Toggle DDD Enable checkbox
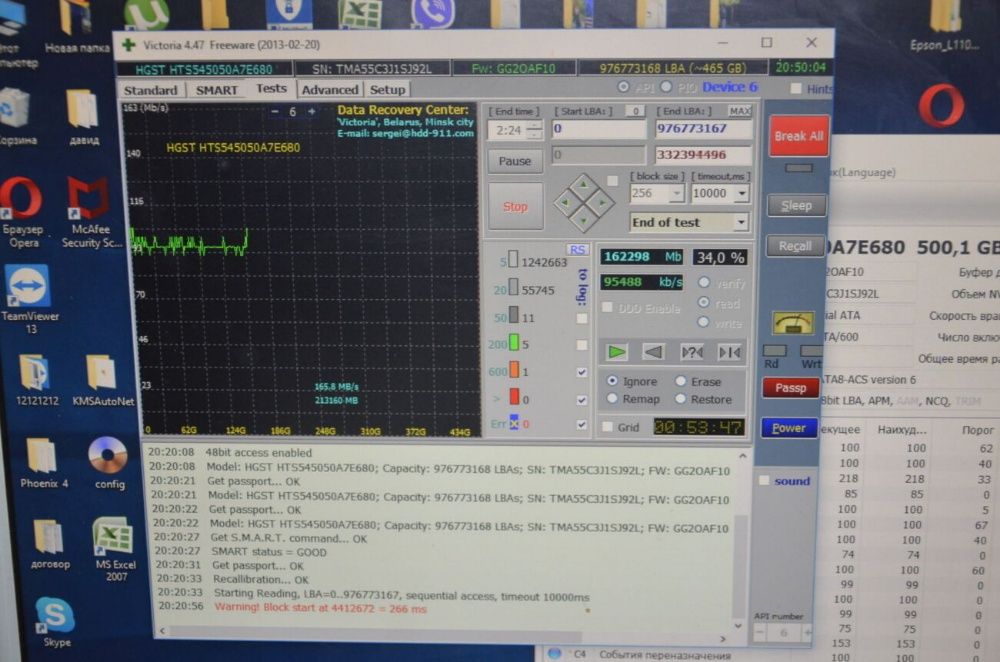The image size is (1000, 662). click(x=608, y=307)
